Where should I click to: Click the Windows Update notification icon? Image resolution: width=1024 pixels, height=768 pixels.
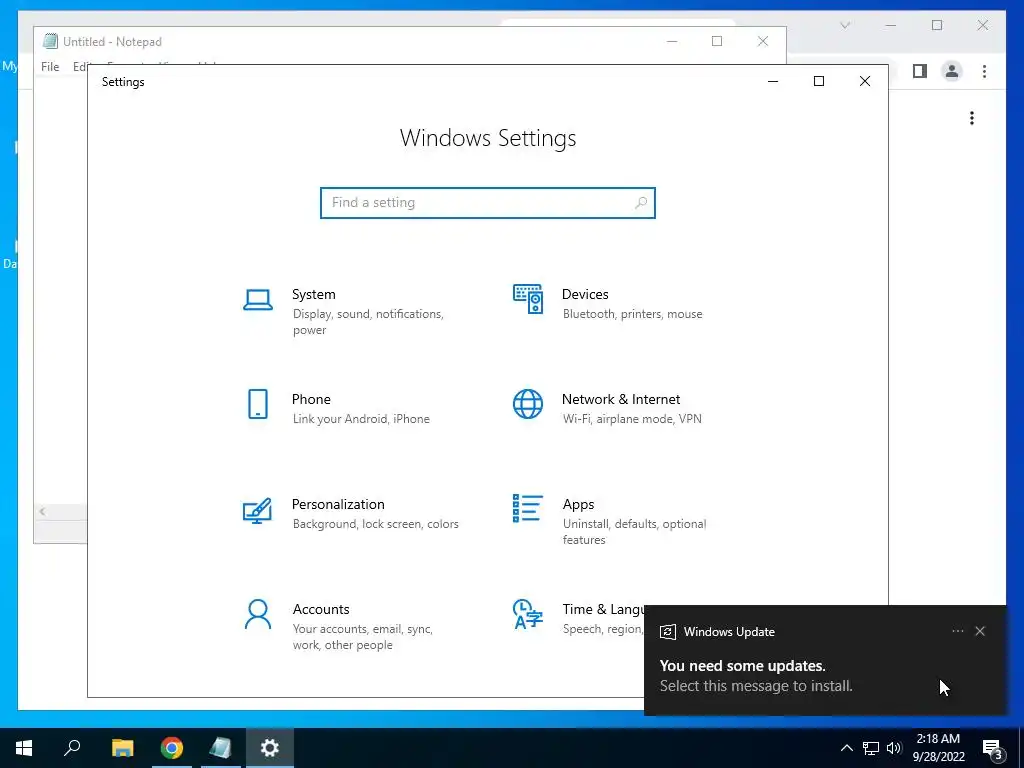click(x=667, y=632)
